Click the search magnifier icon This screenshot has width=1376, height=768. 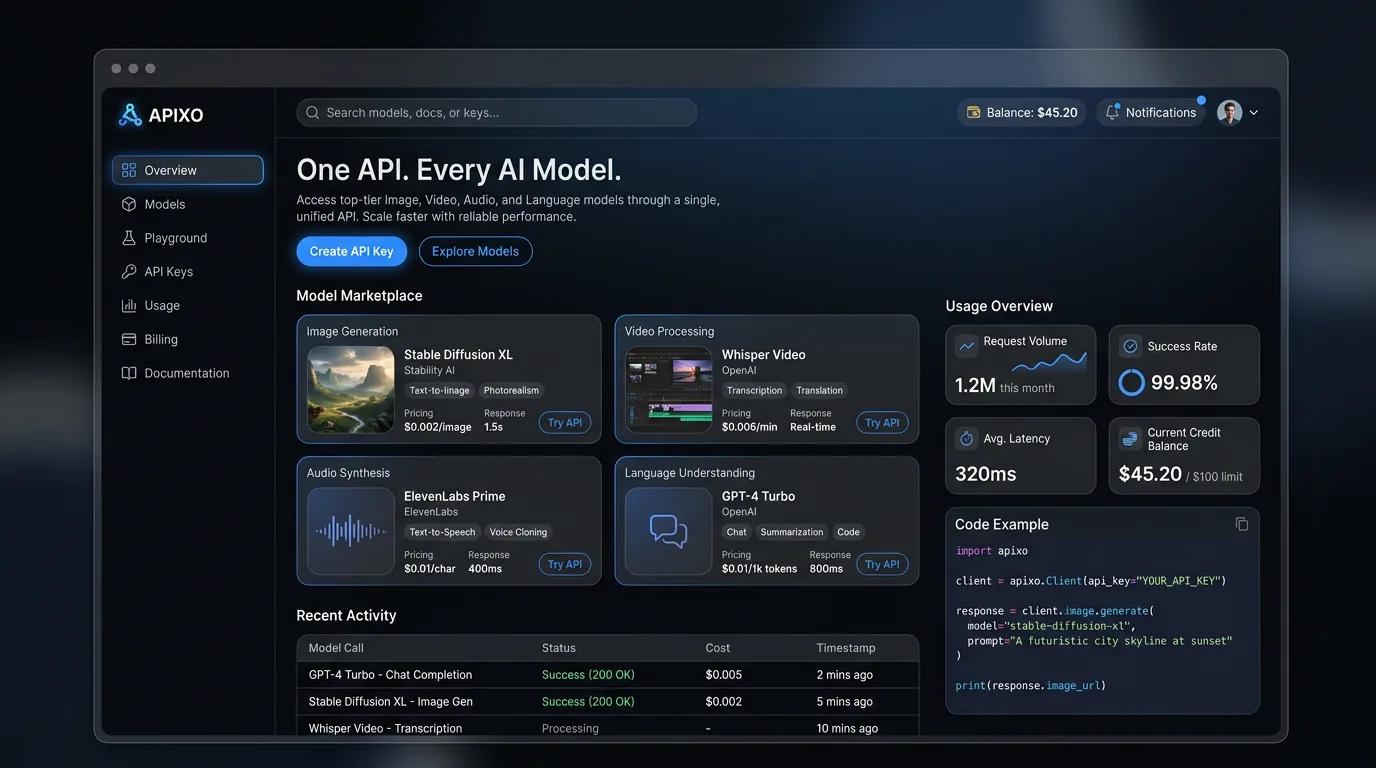pos(313,113)
